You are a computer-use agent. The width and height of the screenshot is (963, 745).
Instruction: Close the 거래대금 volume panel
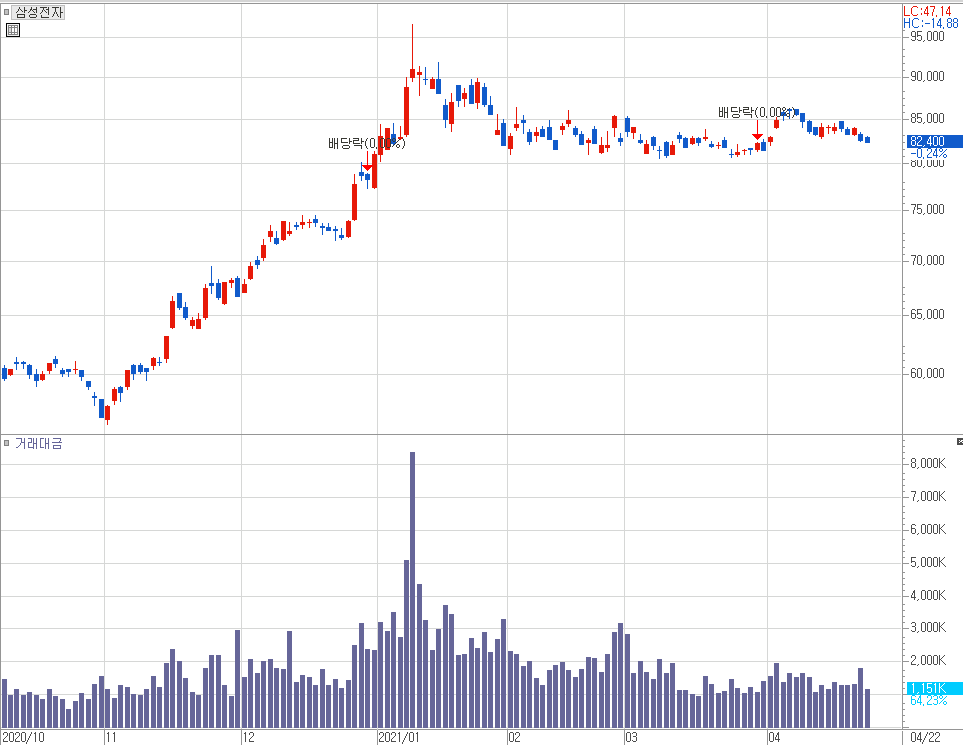958,441
